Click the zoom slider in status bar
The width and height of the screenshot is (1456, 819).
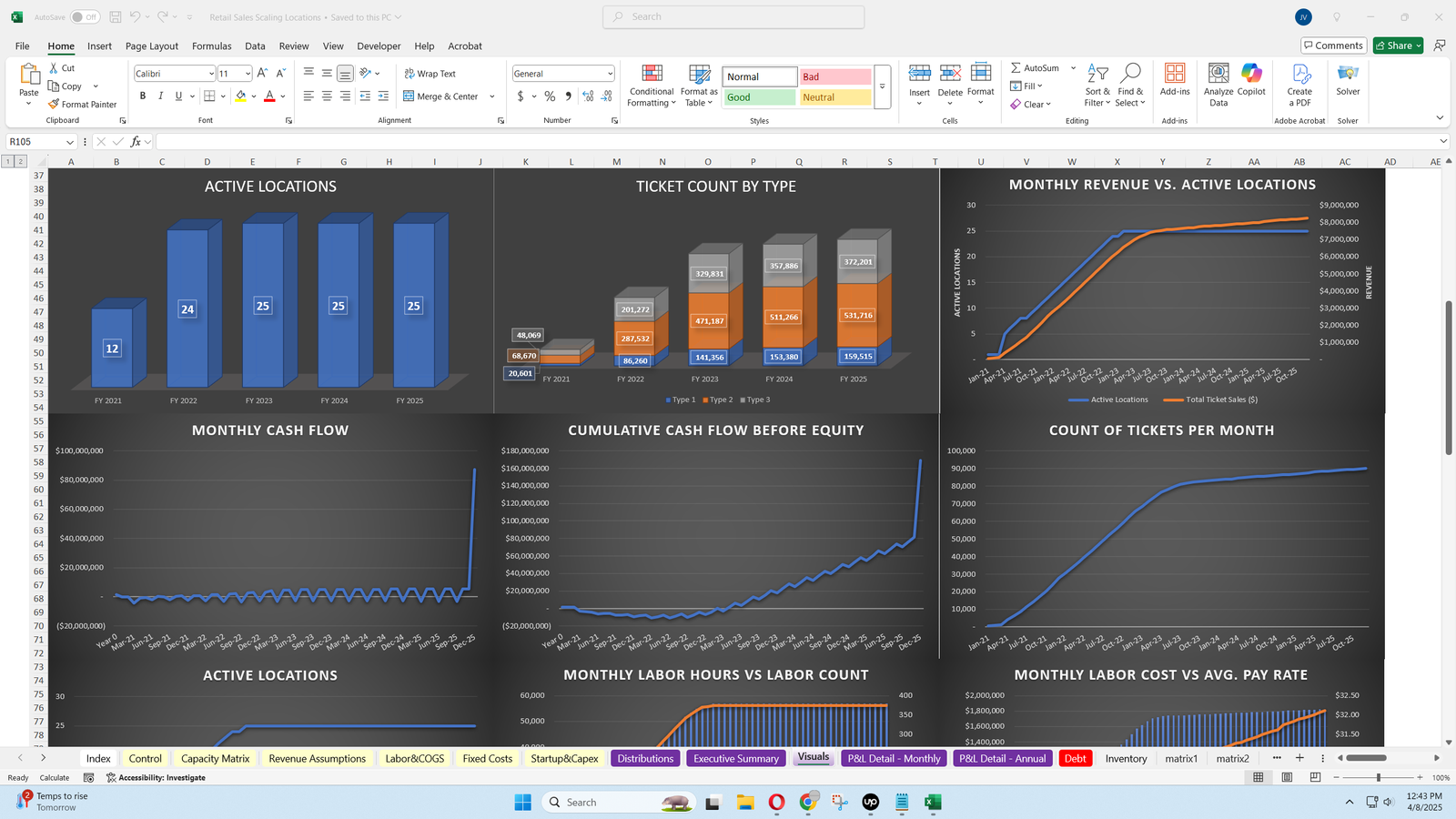(x=1378, y=778)
